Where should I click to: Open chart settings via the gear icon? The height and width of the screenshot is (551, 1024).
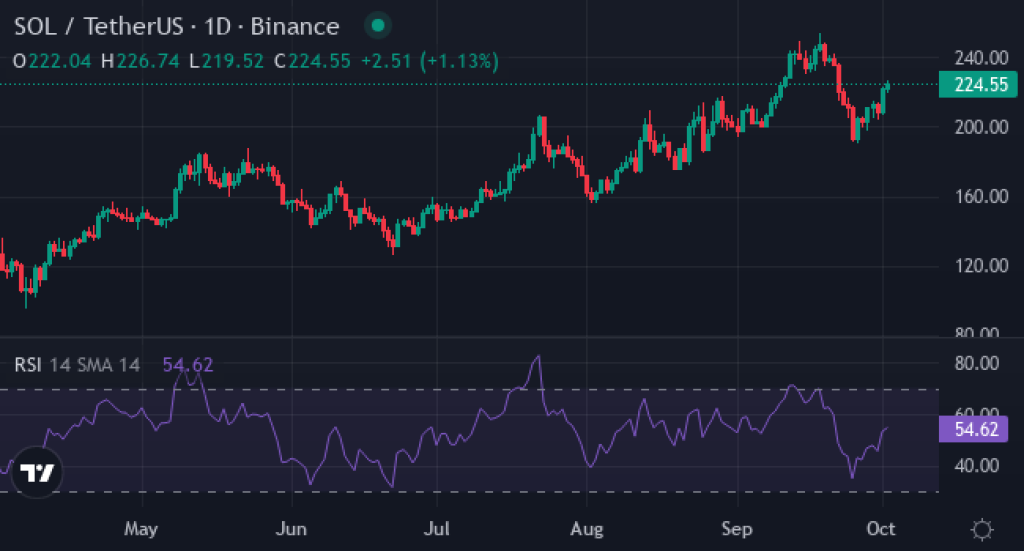tap(981, 528)
